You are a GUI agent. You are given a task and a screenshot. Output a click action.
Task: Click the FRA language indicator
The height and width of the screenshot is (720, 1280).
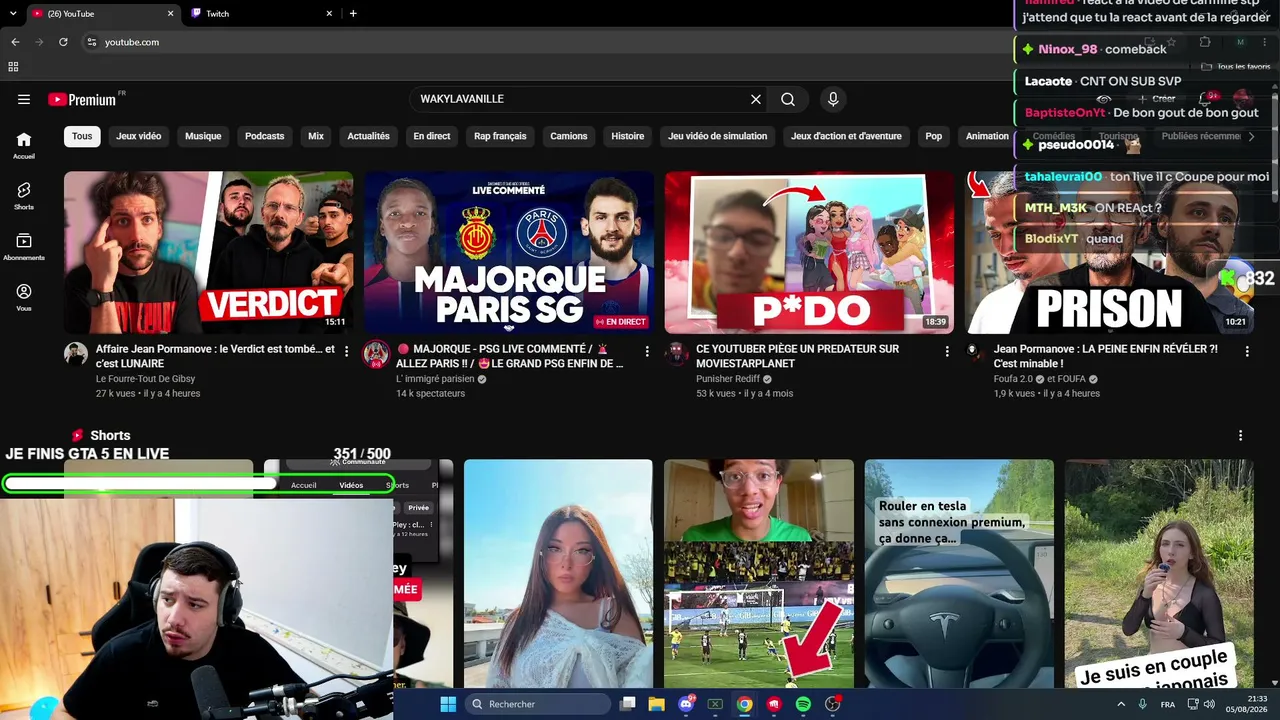coord(1168,705)
